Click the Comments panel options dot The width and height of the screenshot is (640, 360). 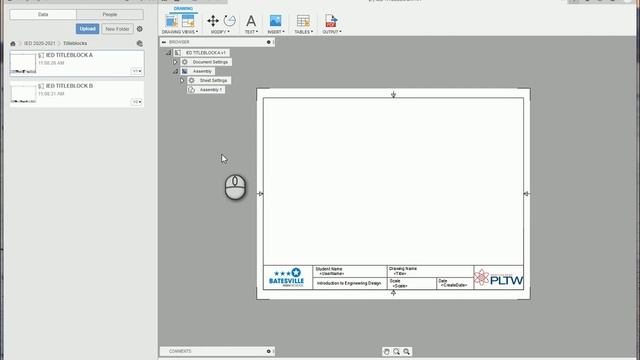pos(269,351)
